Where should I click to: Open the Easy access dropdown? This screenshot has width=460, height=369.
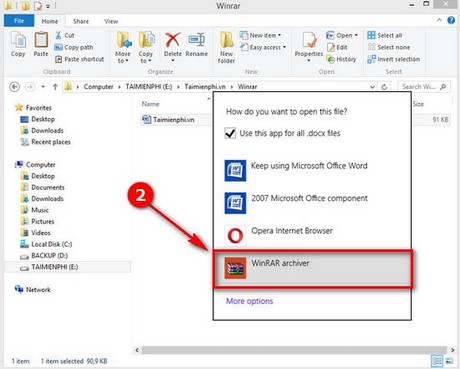tap(263, 47)
